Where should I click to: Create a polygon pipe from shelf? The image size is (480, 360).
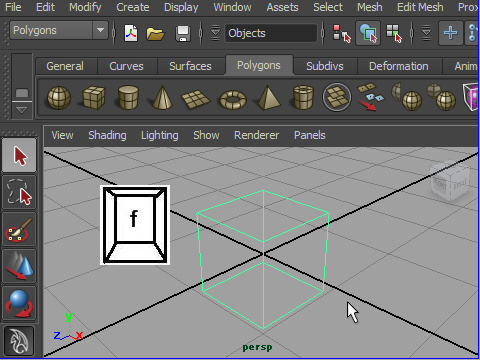(303, 98)
